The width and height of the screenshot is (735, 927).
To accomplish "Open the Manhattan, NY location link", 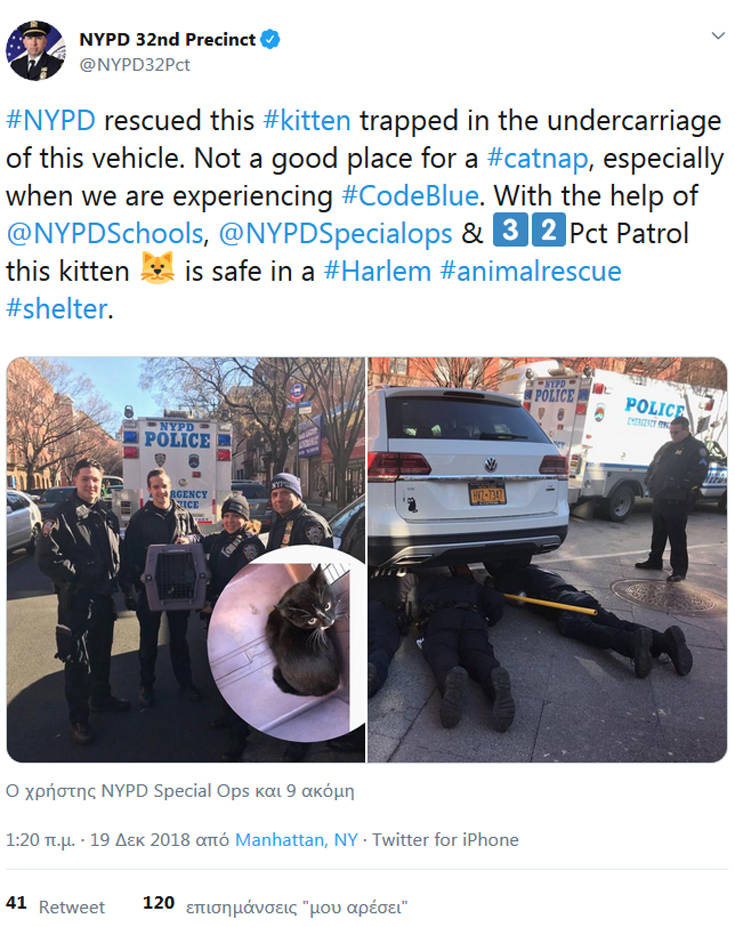I will click(296, 840).
